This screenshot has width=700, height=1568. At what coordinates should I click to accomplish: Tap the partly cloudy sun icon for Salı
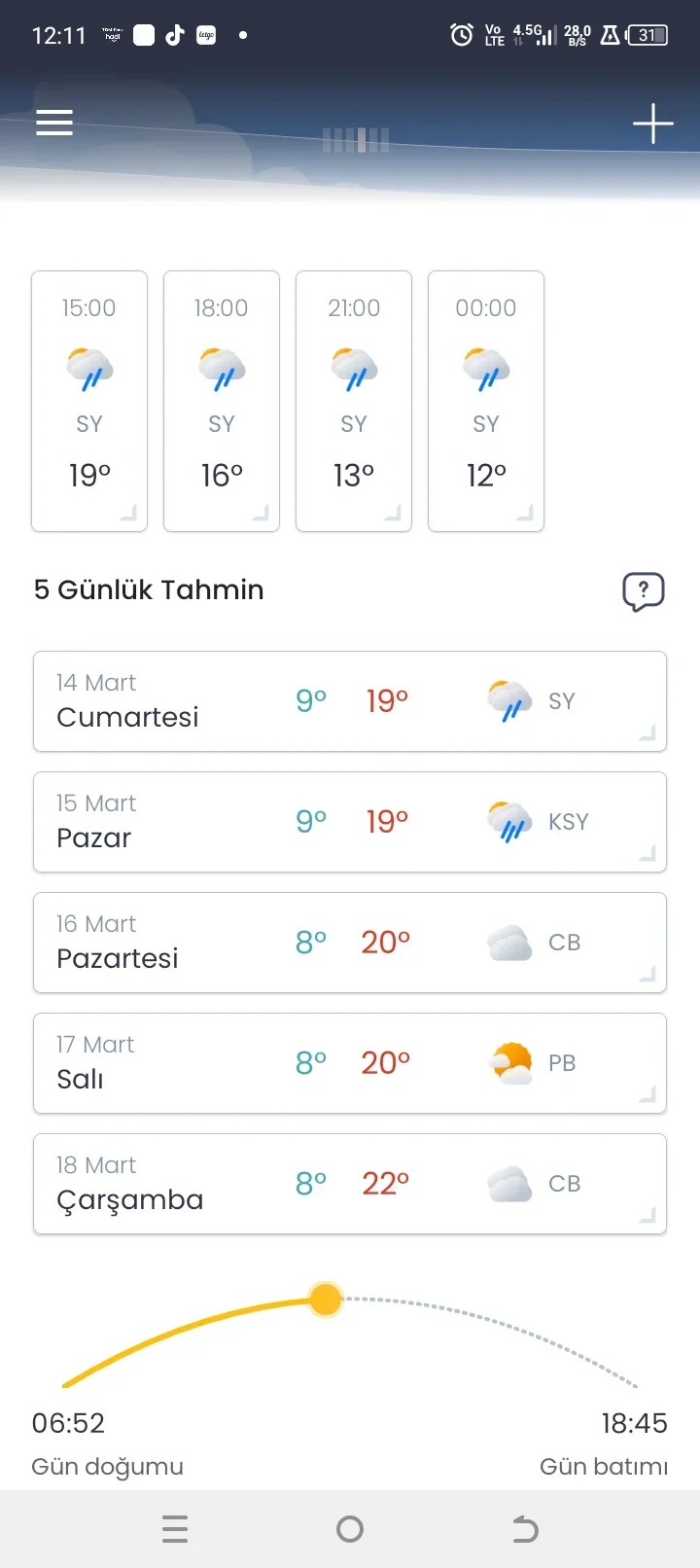click(511, 1063)
